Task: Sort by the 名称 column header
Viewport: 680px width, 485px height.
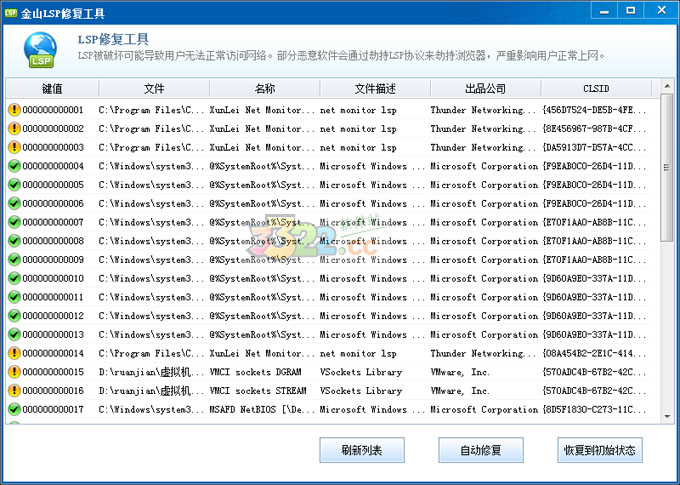Action: click(265, 88)
